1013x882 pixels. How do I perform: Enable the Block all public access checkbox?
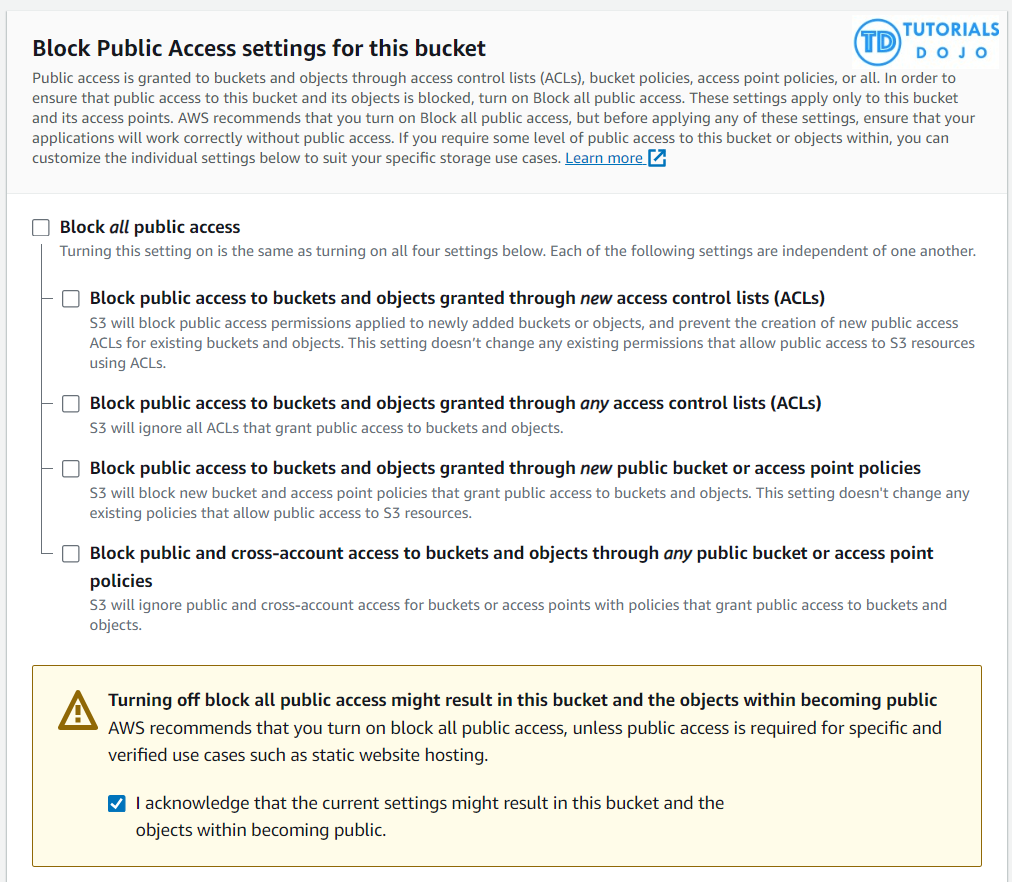click(x=41, y=228)
